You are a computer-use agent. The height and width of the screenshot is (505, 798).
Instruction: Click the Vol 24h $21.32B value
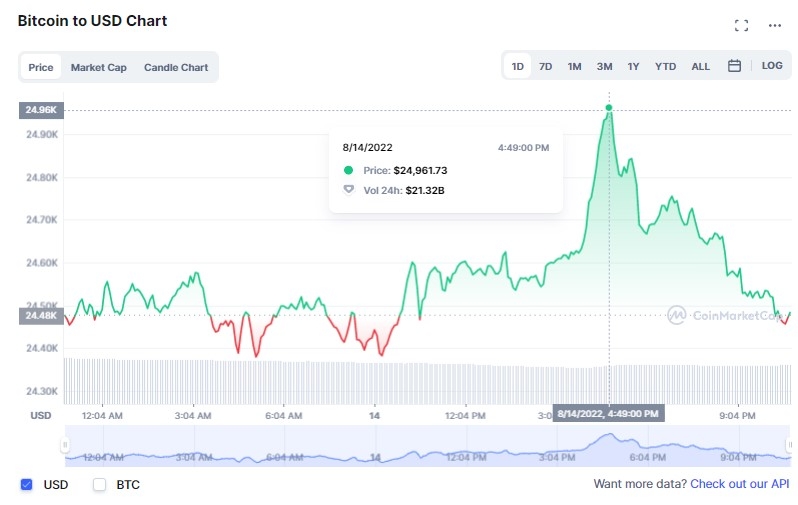(425, 190)
